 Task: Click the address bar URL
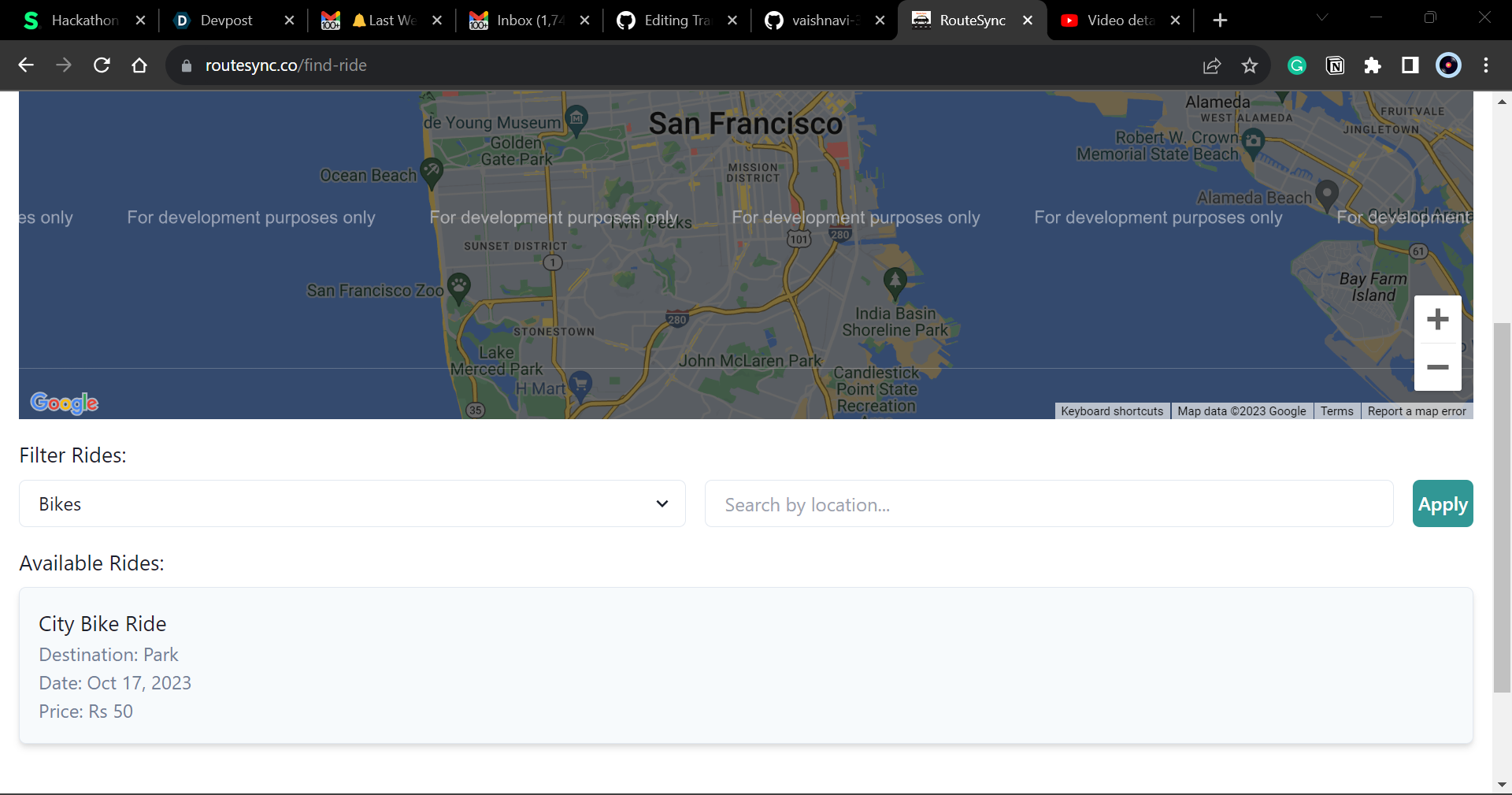286,65
